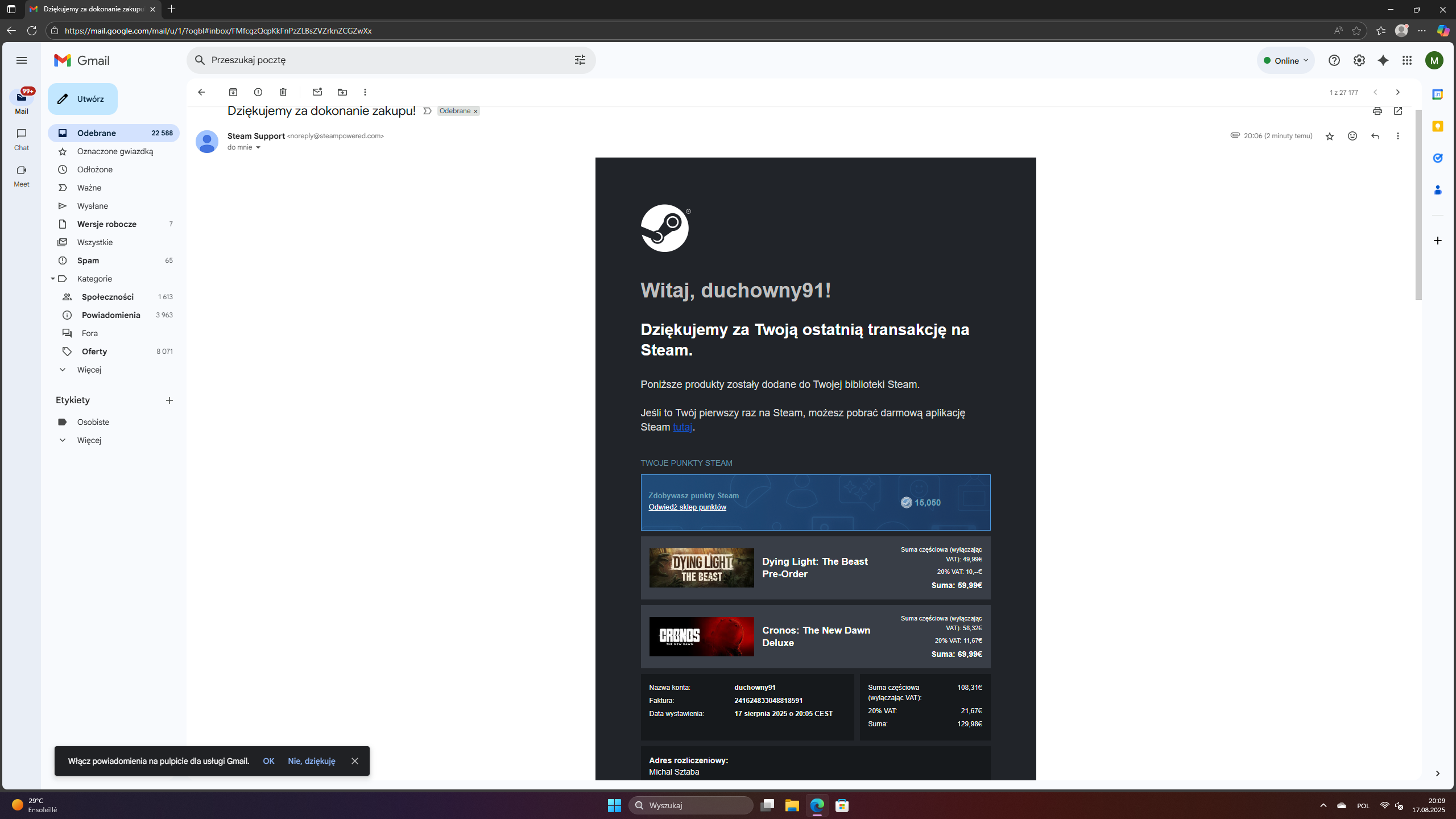This screenshot has height=819, width=1456.
Task: Open the Move to folder icon
Action: coord(342,92)
